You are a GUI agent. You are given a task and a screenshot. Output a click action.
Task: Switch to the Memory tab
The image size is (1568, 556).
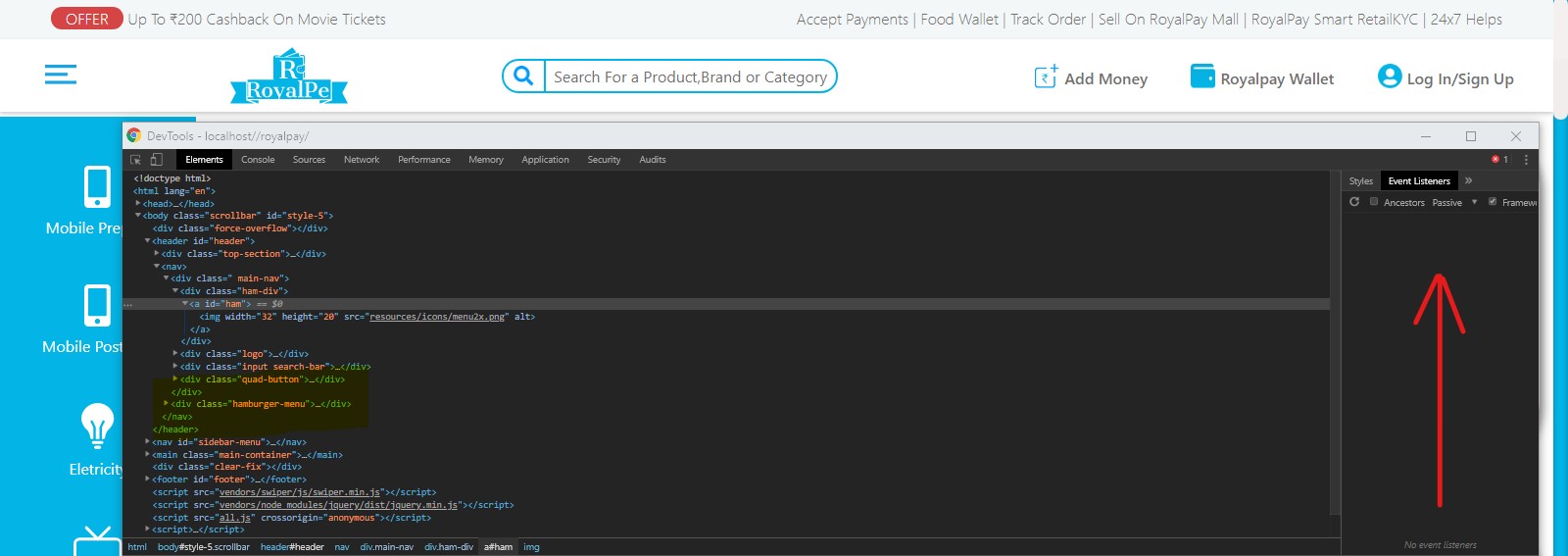[486, 159]
